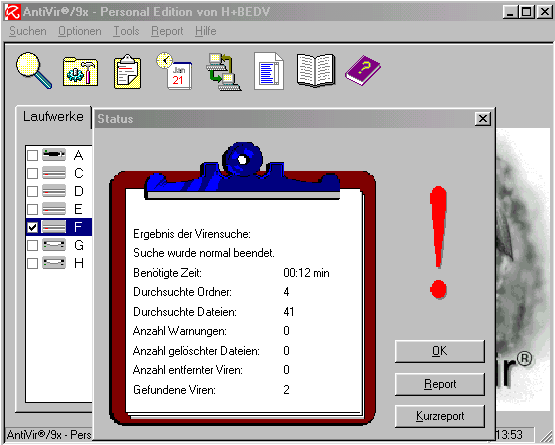The image size is (555, 445).
Task: Open the Tools menu
Action: [126, 31]
